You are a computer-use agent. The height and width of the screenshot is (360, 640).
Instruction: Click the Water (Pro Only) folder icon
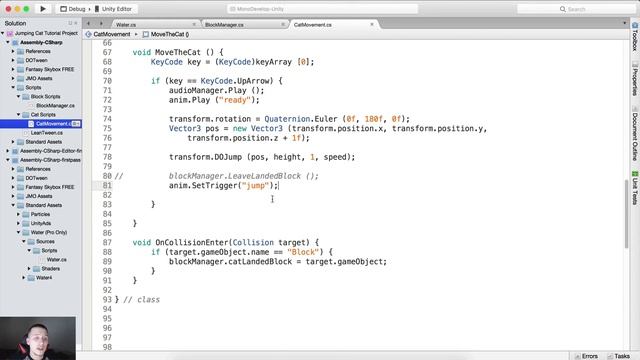[26, 232]
